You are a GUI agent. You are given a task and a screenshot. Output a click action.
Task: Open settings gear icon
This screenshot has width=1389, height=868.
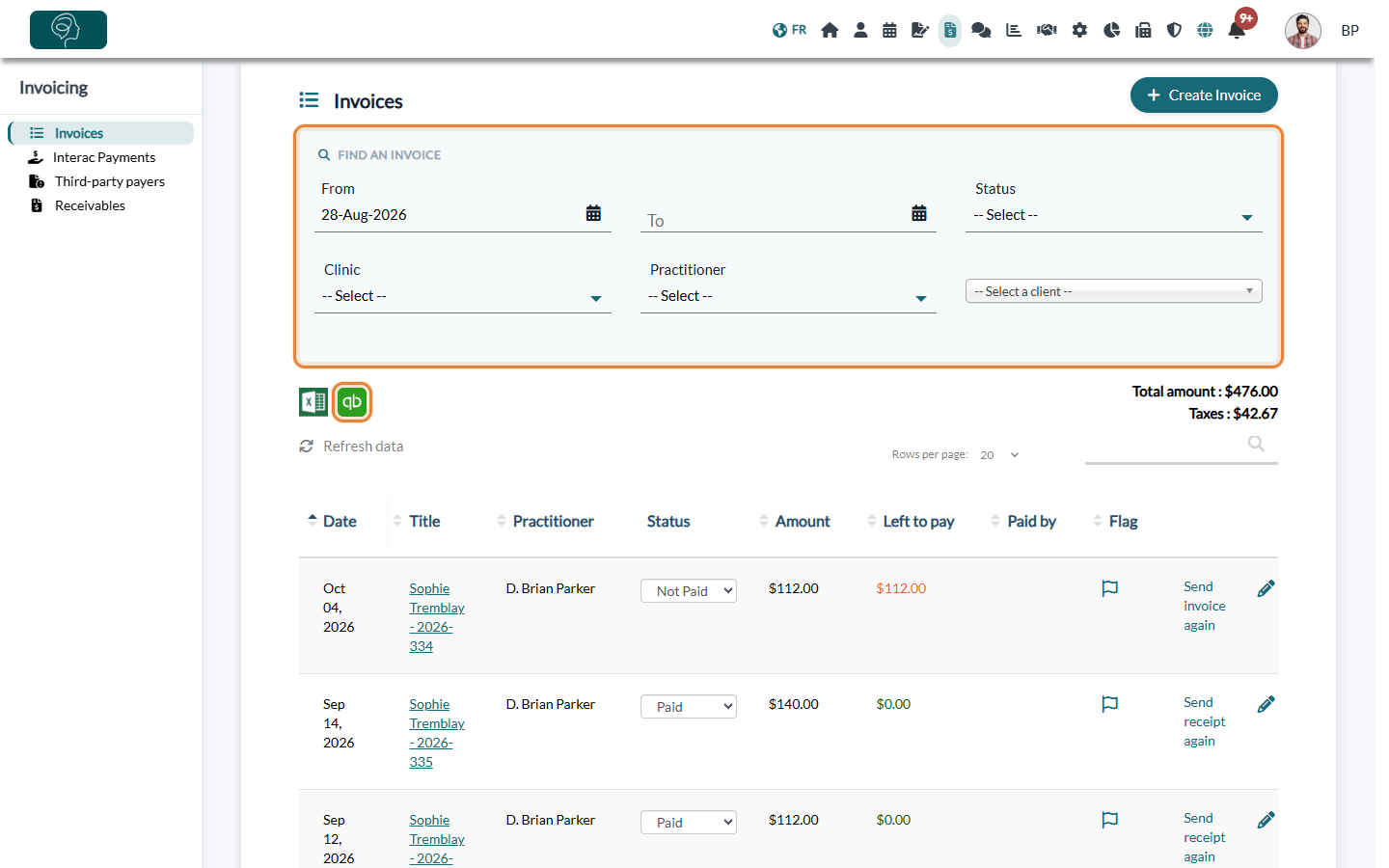pos(1079,30)
